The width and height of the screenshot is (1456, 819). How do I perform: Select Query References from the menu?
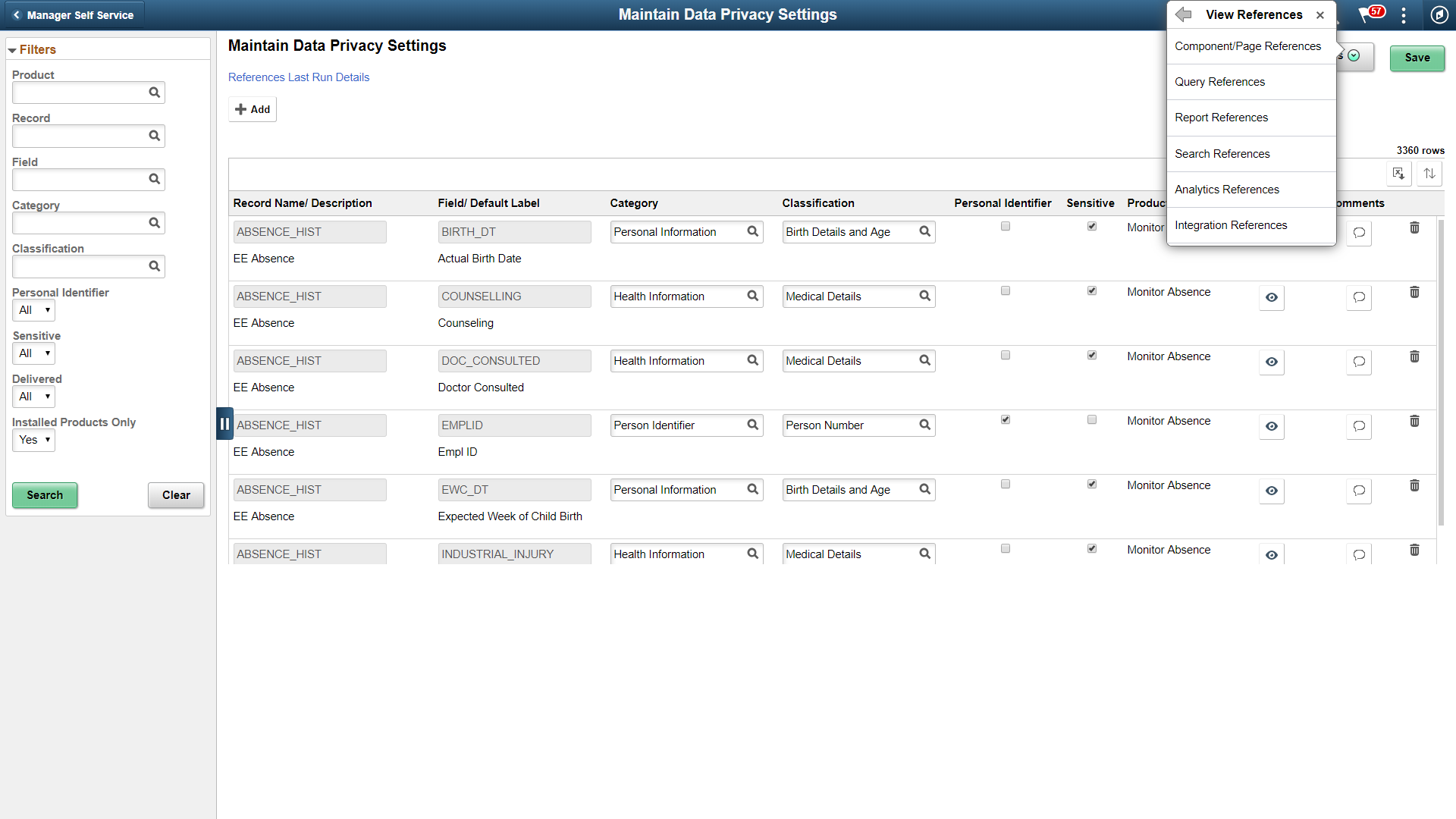coord(1219,81)
